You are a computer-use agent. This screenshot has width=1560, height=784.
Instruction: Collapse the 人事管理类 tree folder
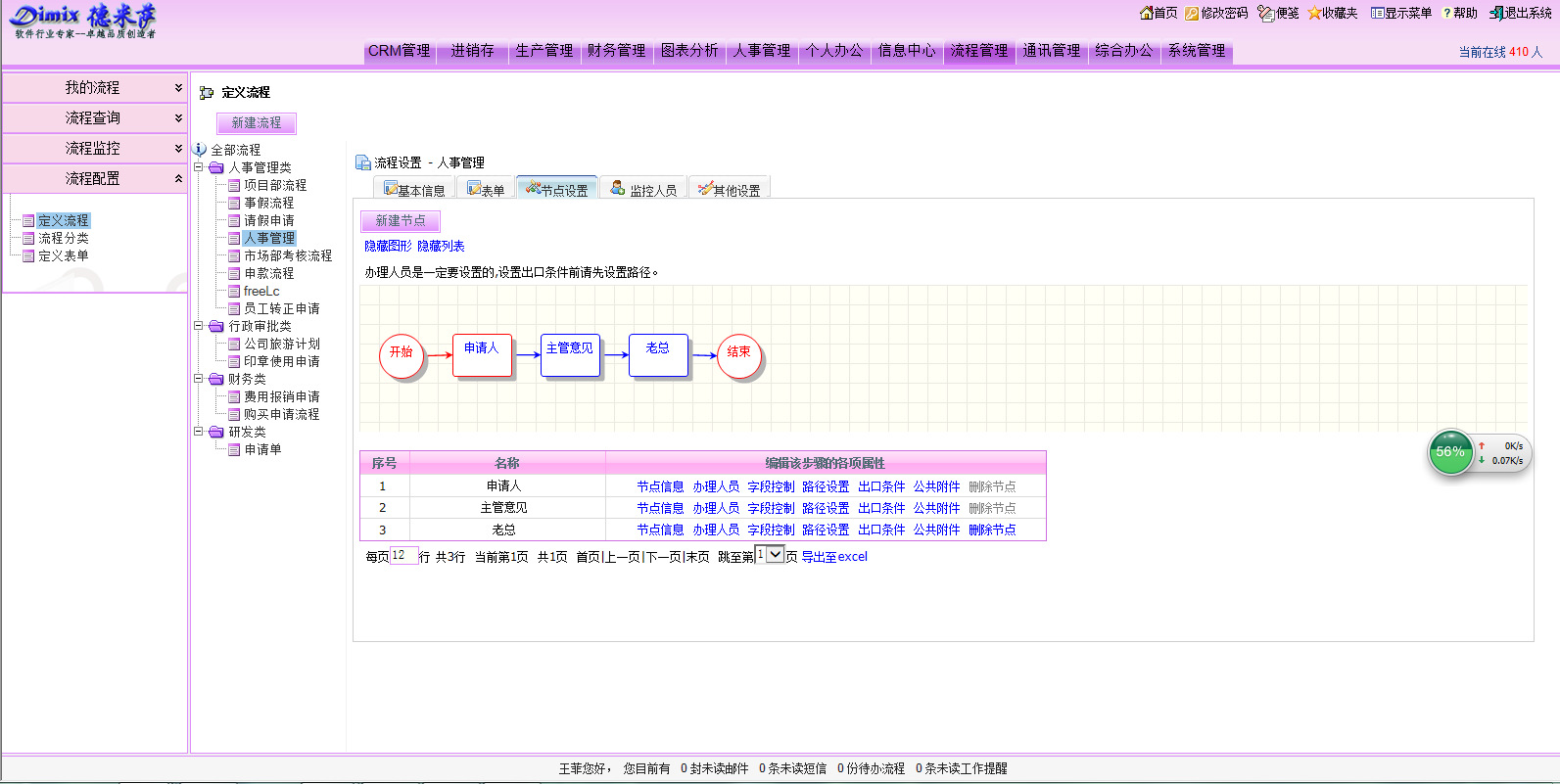pyautogui.click(x=199, y=167)
